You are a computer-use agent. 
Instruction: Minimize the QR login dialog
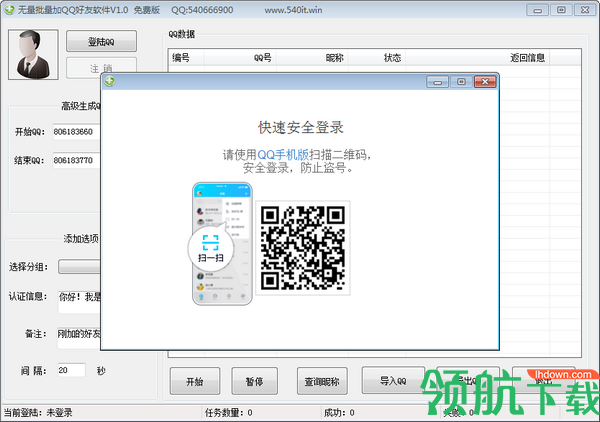(438, 81)
